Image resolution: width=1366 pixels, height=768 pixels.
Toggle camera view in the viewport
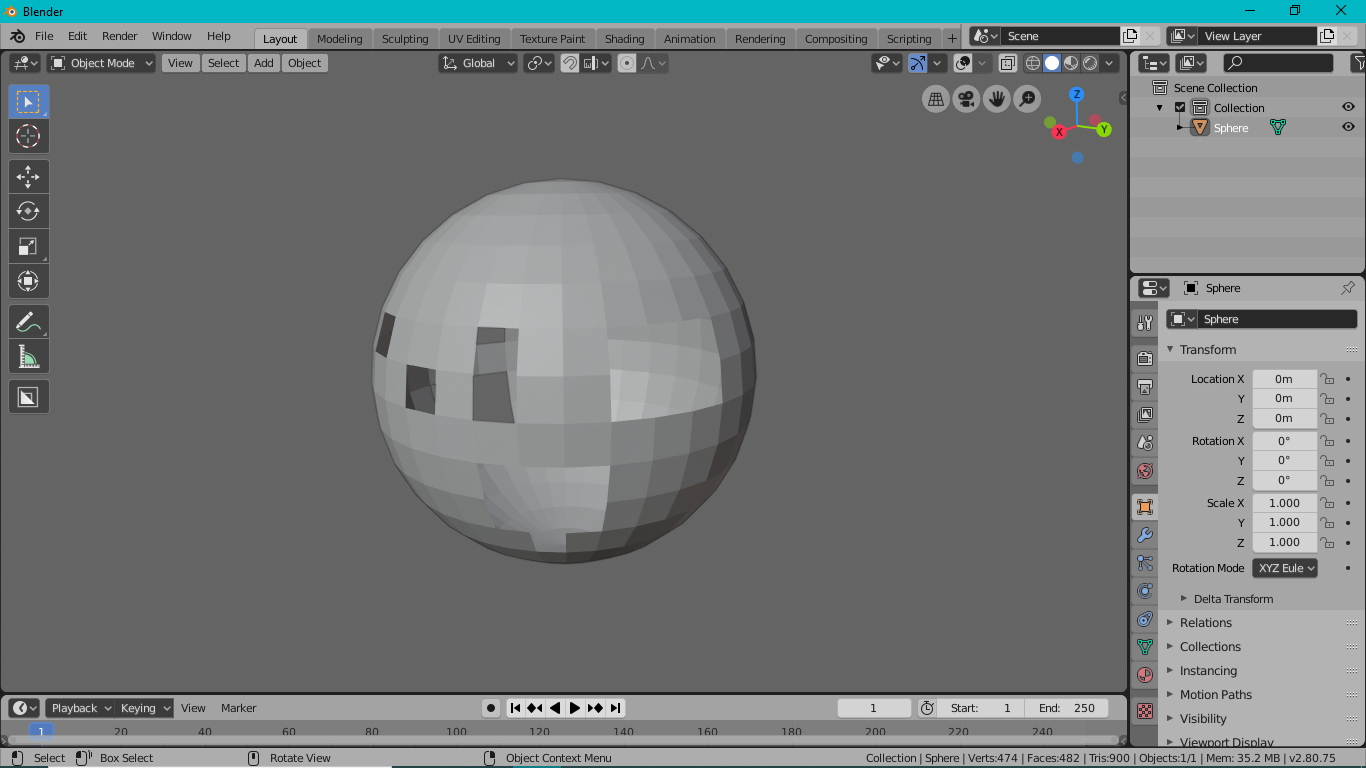[966, 99]
